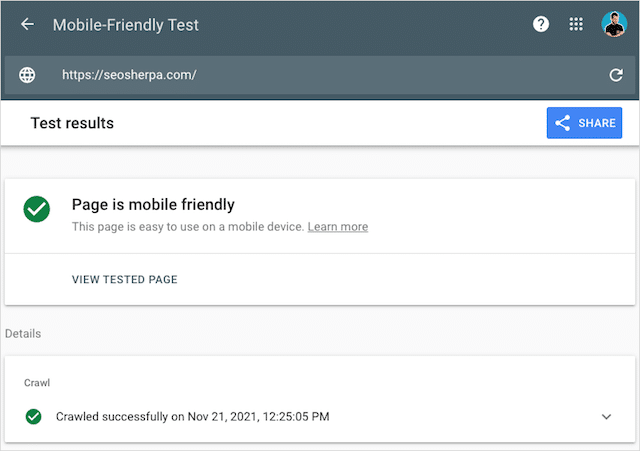Click the Test results heading

click(x=72, y=123)
